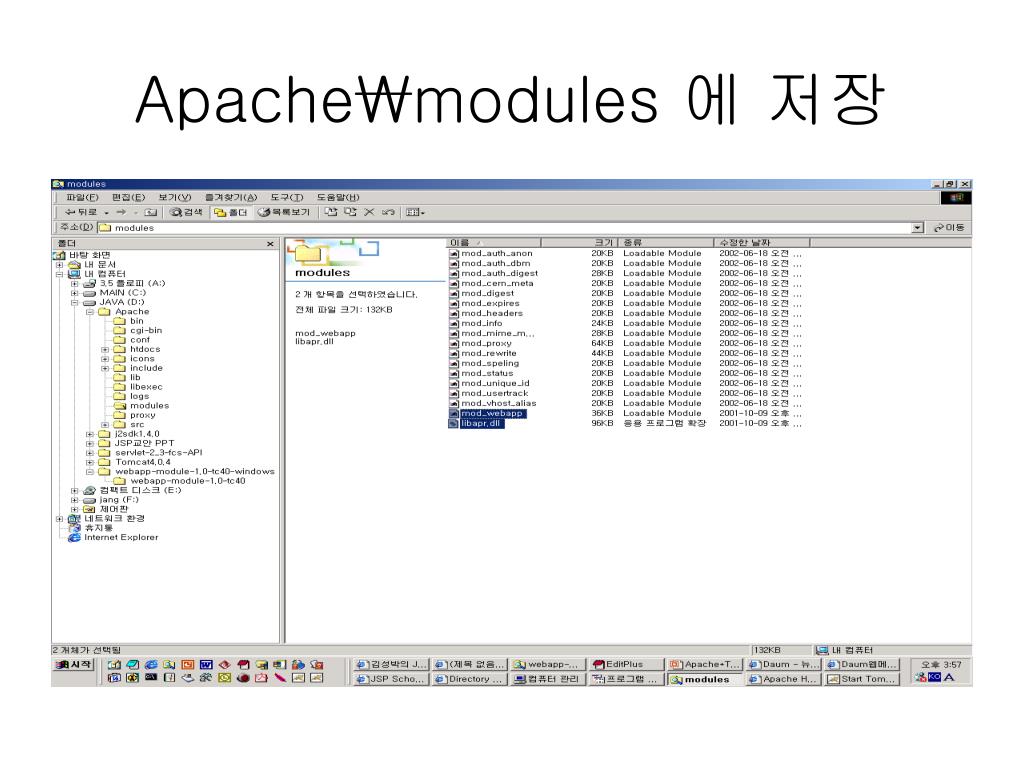Image resolution: width=1024 pixels, height=768 pixels.
Task: Open the Back button history dropdown arrow
Action: click(106, 213)
